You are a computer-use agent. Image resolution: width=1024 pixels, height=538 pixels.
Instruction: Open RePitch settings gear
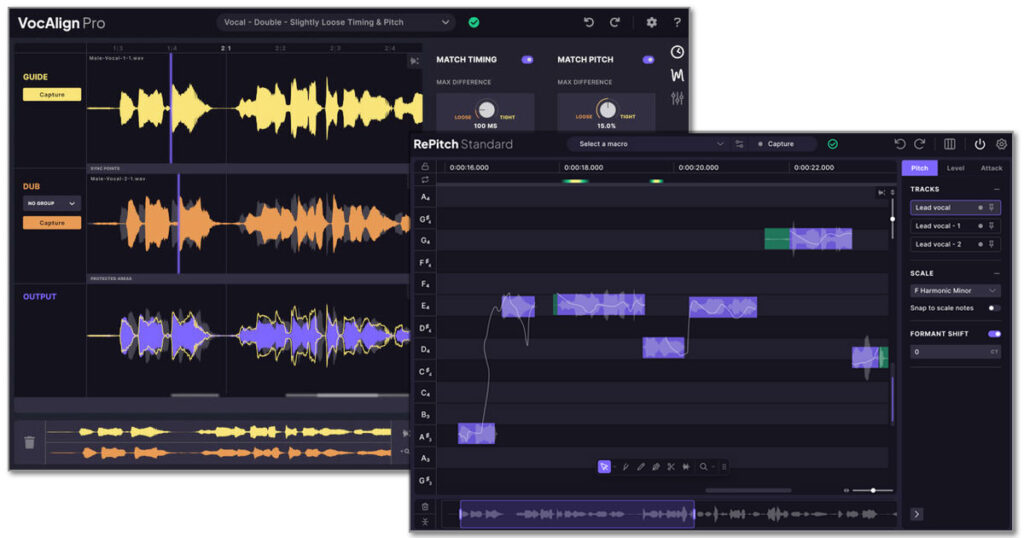click(x=1001, y=144)
